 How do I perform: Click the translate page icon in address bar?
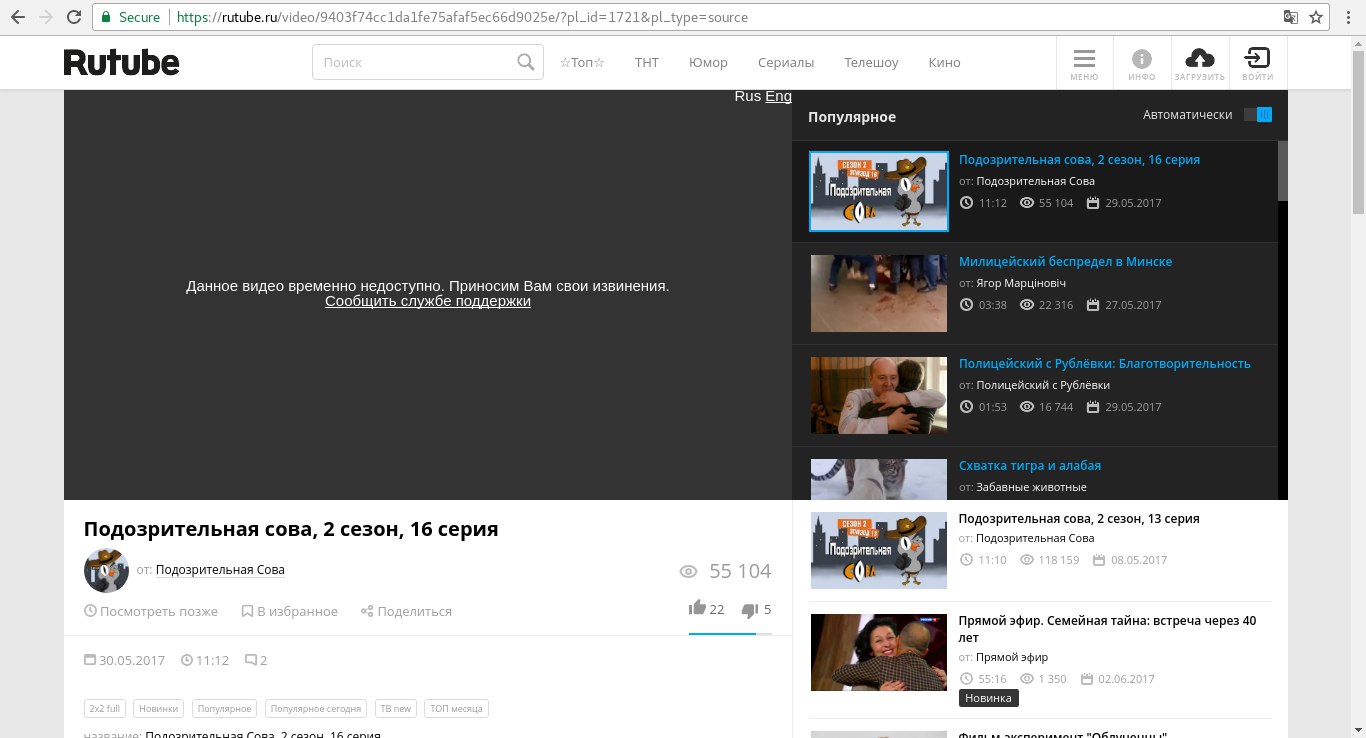(x=1292, y=17)
